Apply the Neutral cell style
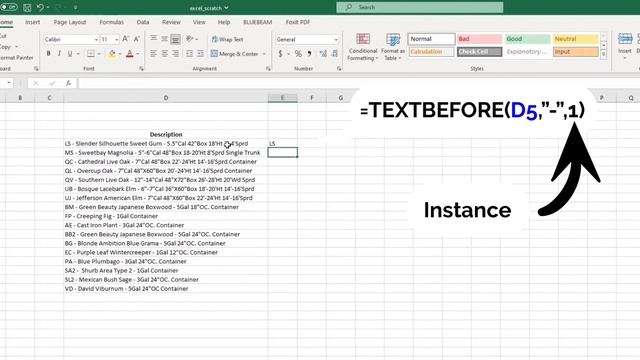 point(576,39)
